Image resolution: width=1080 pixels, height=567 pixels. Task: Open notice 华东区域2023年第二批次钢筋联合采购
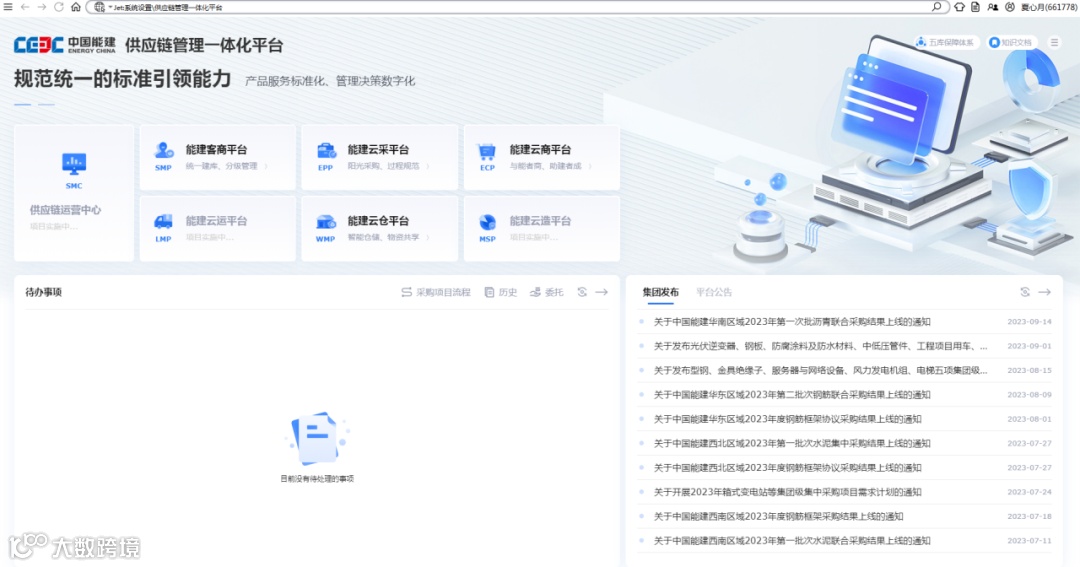point(792,395)
